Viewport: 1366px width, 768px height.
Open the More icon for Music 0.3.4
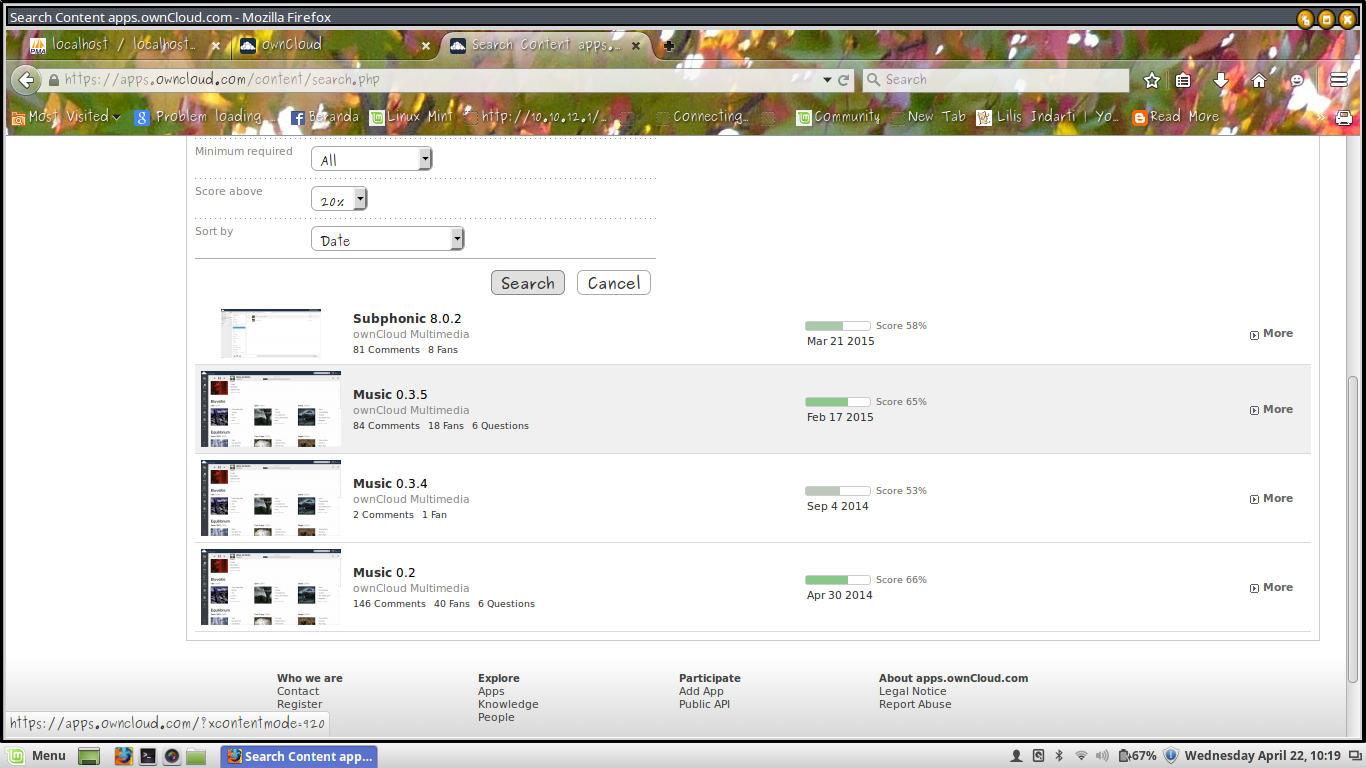click(x=1254, y=500)
